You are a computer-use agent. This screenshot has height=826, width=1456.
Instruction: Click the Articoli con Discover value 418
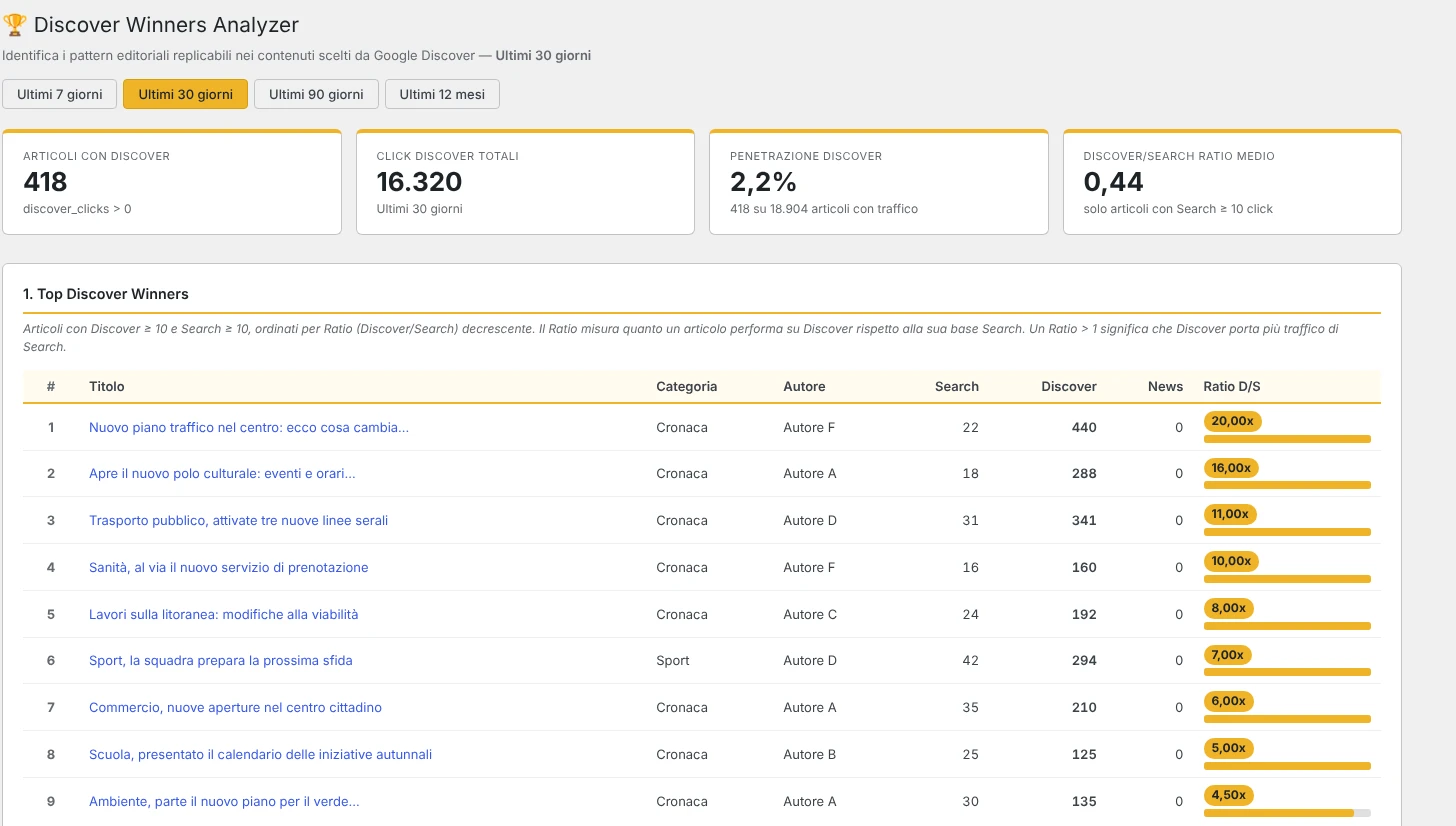[45, 182]
